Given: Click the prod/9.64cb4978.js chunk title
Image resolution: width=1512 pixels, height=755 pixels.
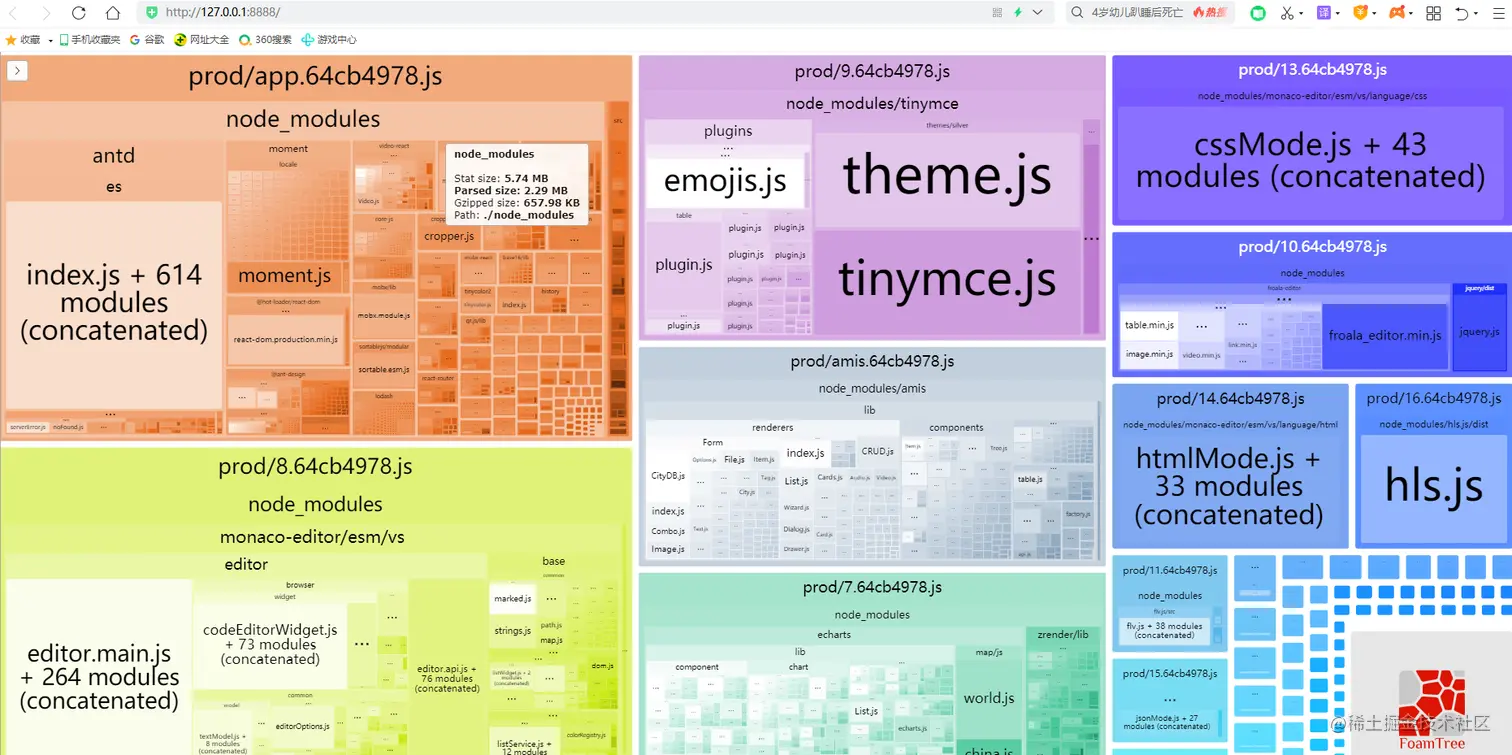Looking at the screenshot, I should [872, 72].
